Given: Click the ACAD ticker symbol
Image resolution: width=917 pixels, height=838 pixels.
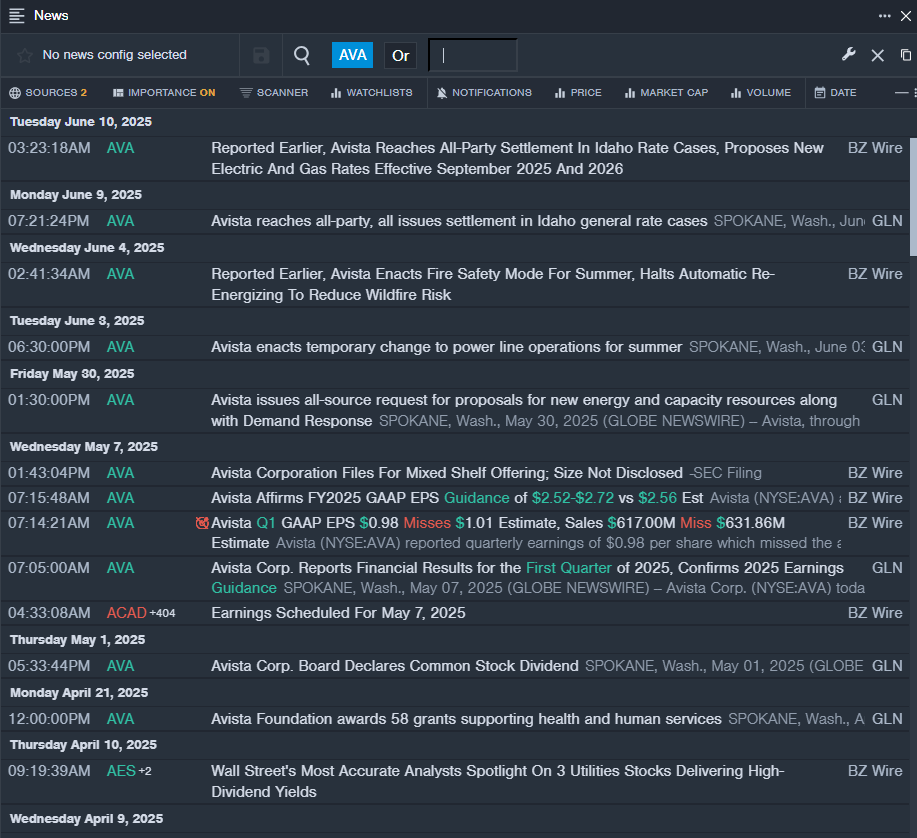Looking at the screenshot, I should [x=126, y=613].
